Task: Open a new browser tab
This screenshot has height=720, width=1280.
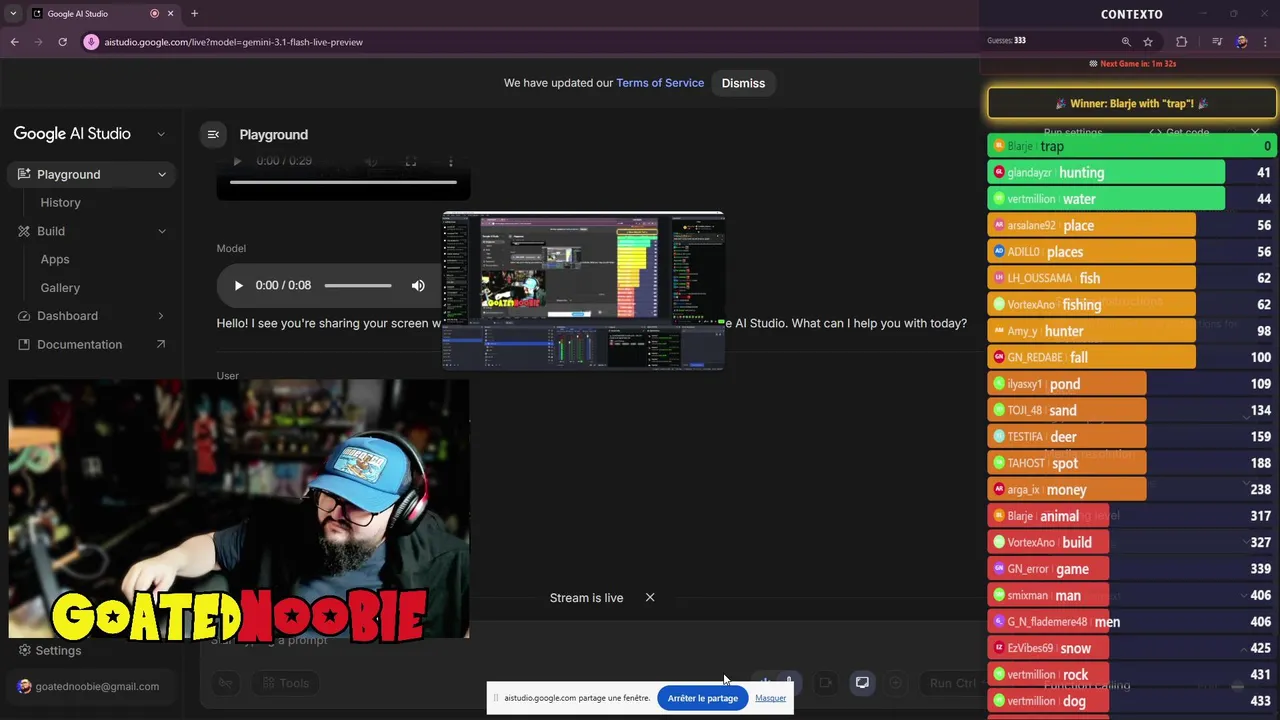Action: [194, 13]
